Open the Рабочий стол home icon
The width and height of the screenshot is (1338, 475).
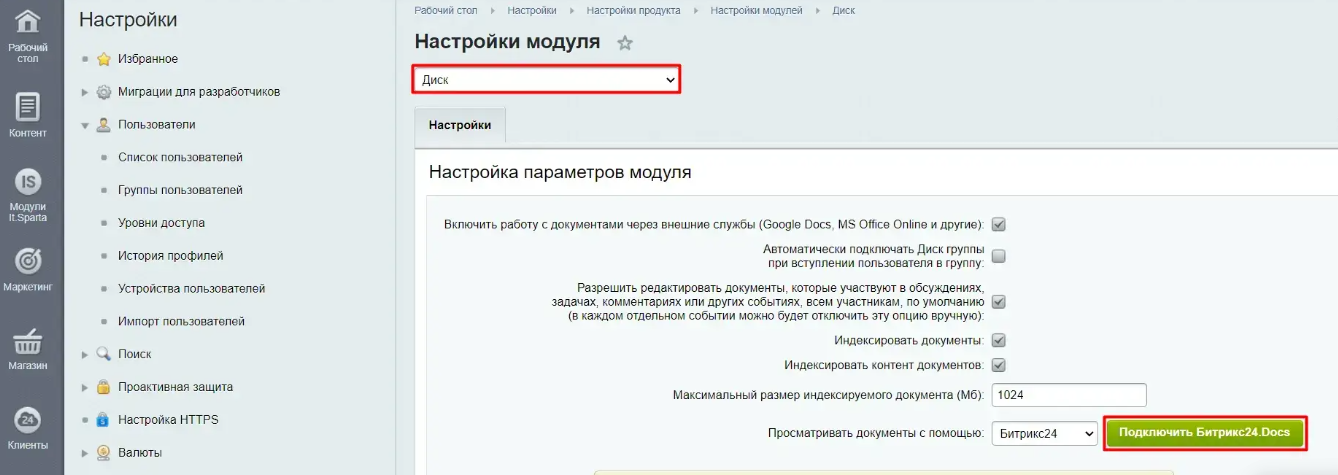click(x=28, y=21)
